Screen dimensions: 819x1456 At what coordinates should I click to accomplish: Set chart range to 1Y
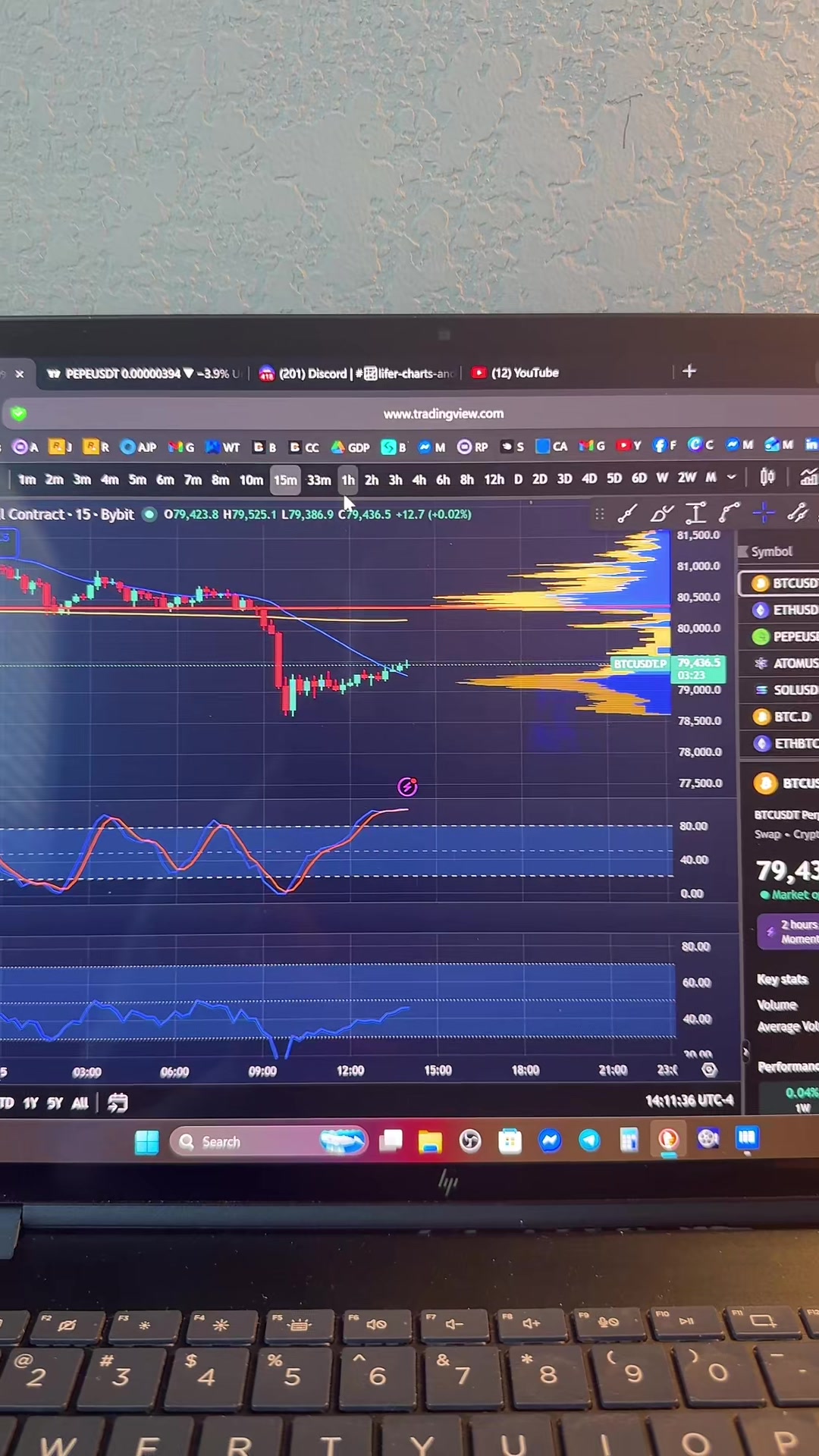pyautogui.click(x=30, y=1103)
